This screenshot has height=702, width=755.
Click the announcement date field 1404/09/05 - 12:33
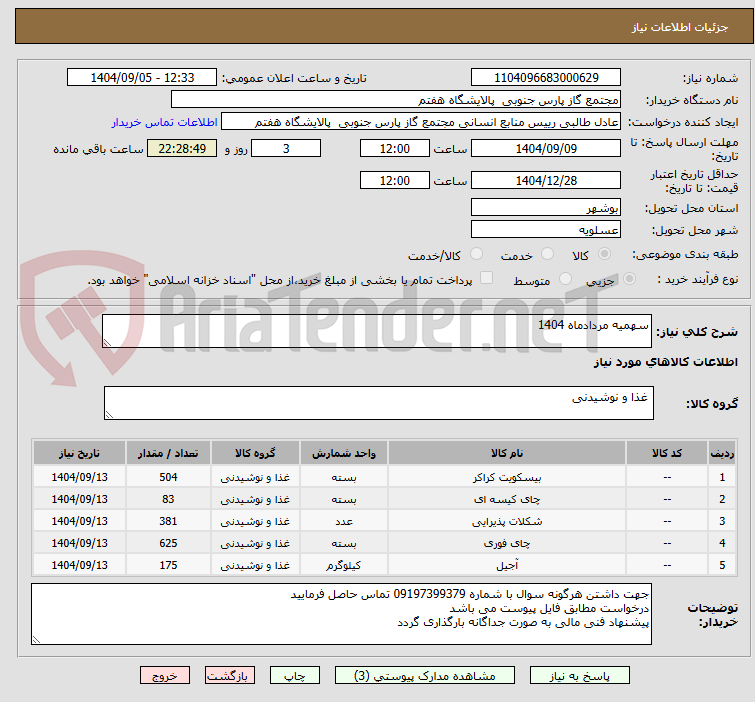point(142,78)
